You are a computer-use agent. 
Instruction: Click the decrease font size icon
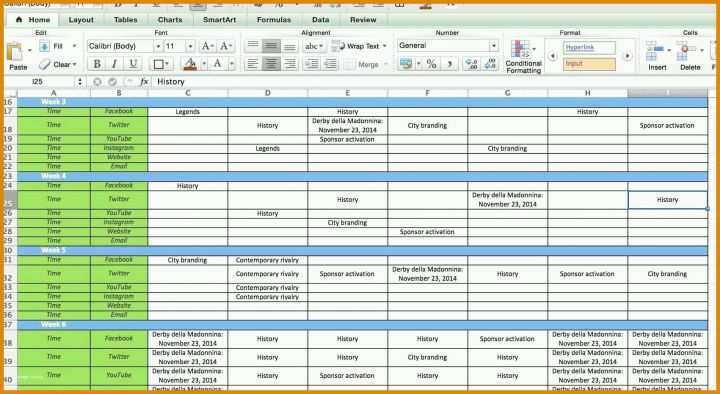coord(225,46)
